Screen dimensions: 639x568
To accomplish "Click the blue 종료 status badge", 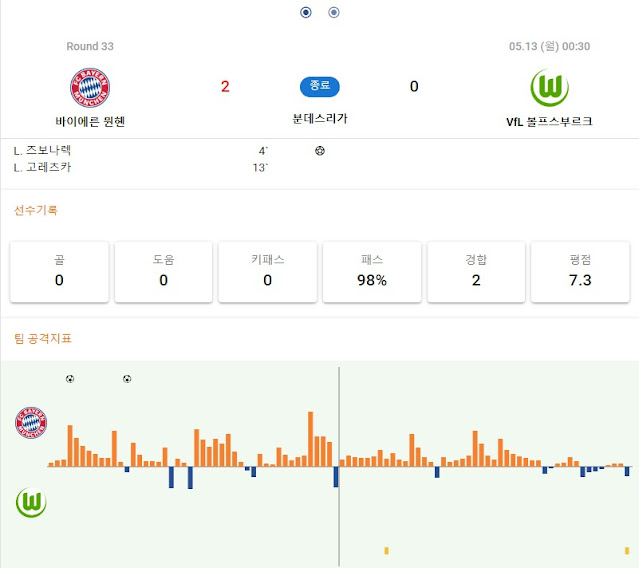I will [x=320, y=86].
